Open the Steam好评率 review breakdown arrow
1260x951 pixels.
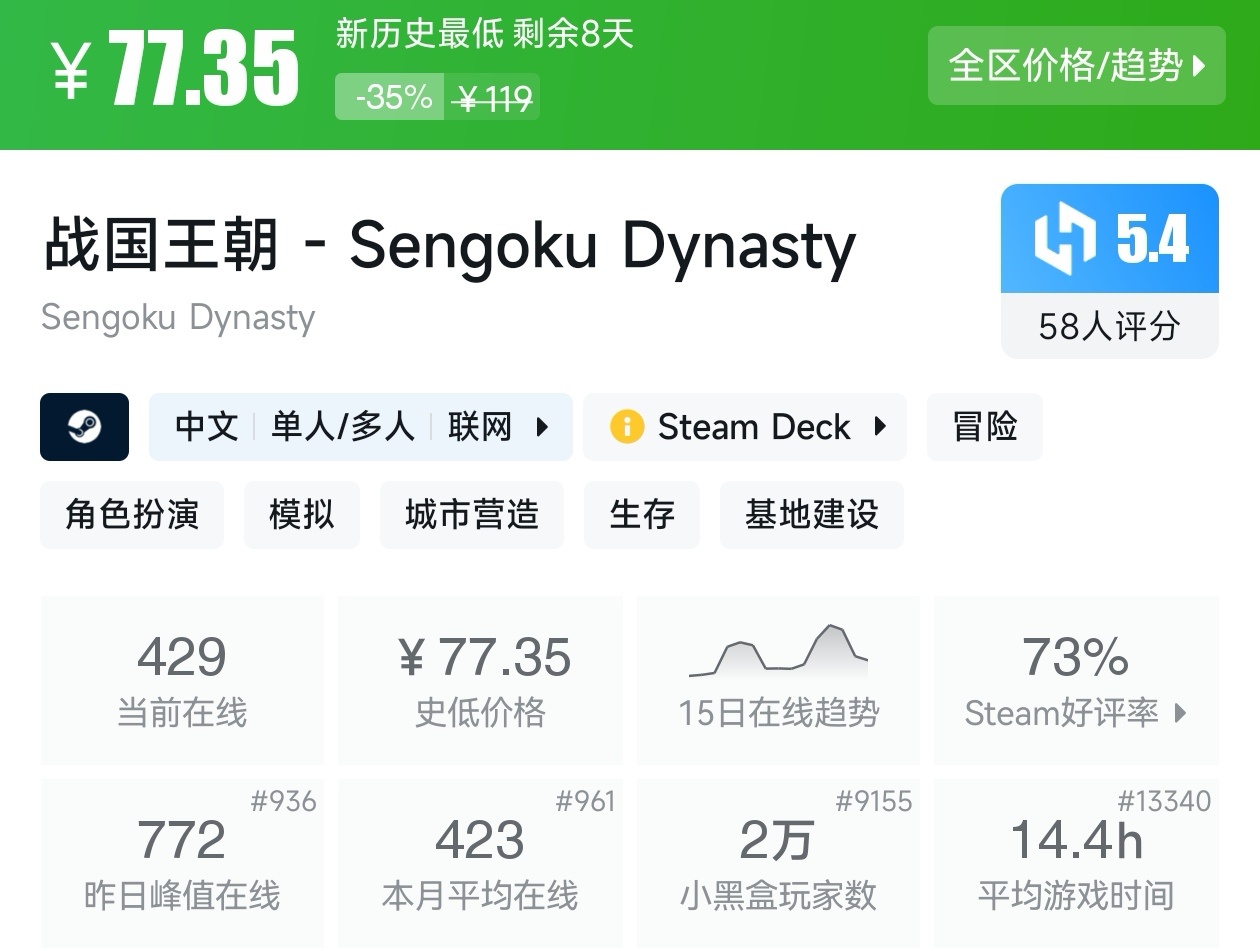pos(1181,713)
